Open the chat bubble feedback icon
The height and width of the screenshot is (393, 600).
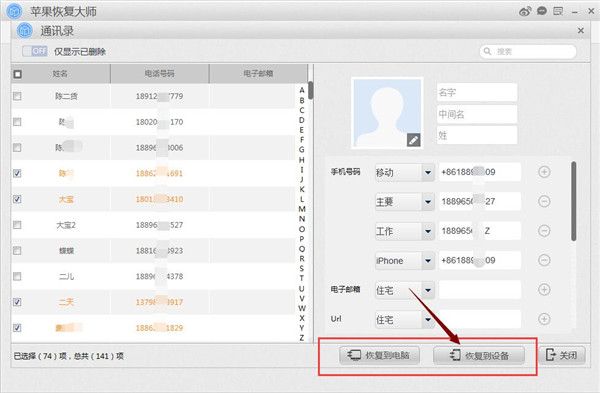542,11
